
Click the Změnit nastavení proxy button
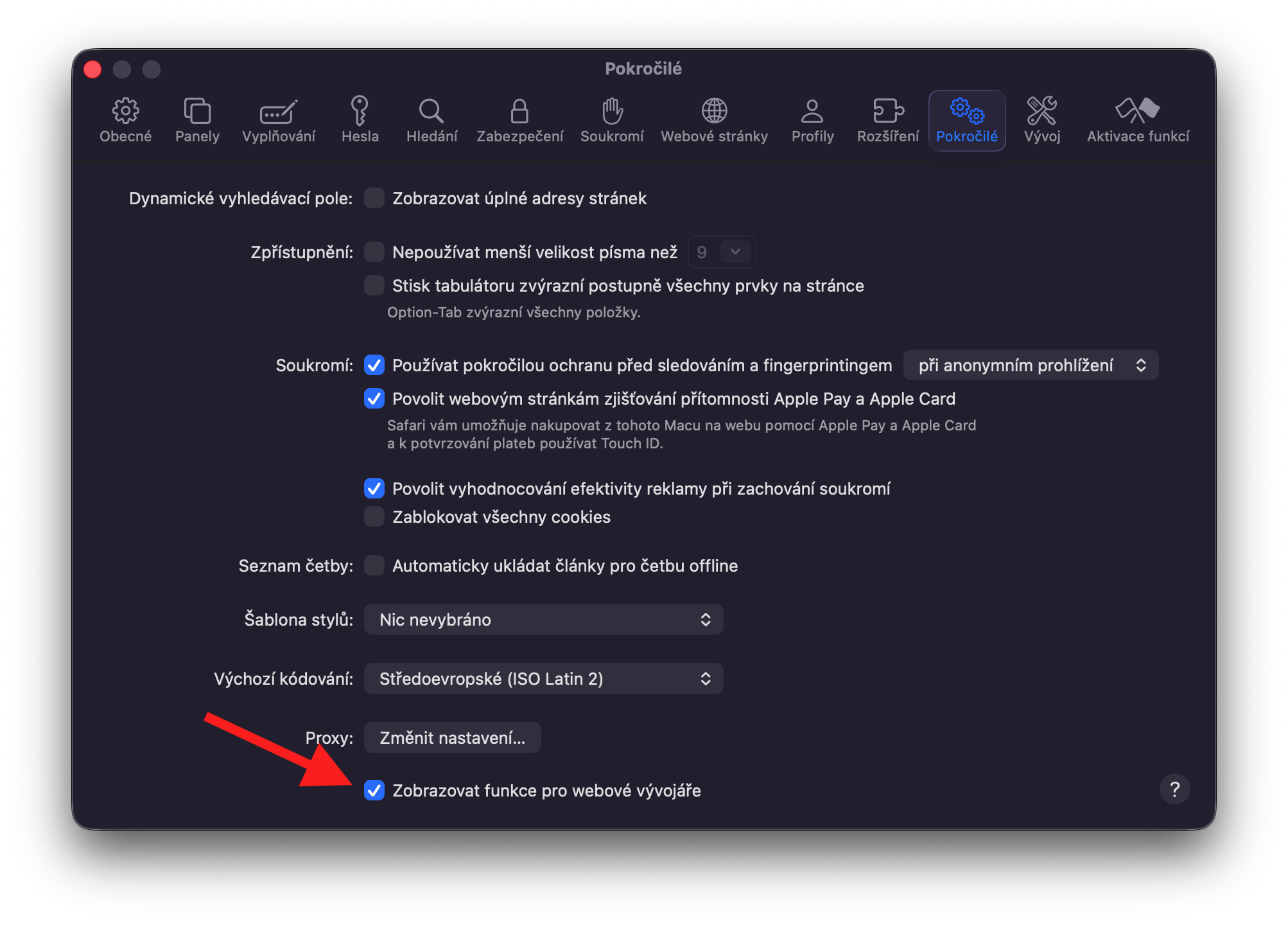452,737
